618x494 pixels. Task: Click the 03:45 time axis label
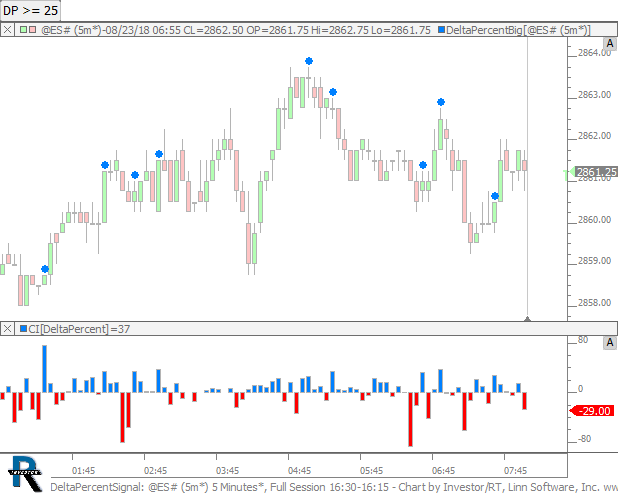click(x=227, y=470)
